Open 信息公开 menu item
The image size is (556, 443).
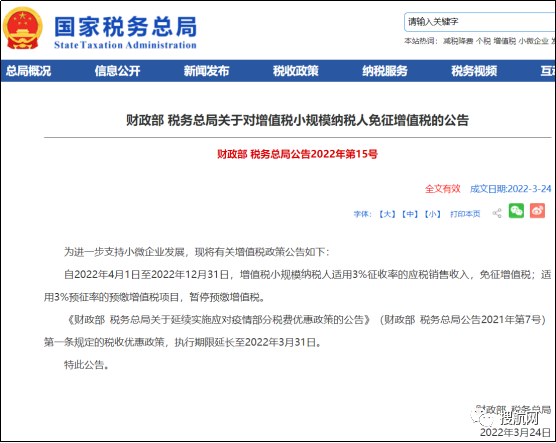pyautogui.click(x=117, y=71)
